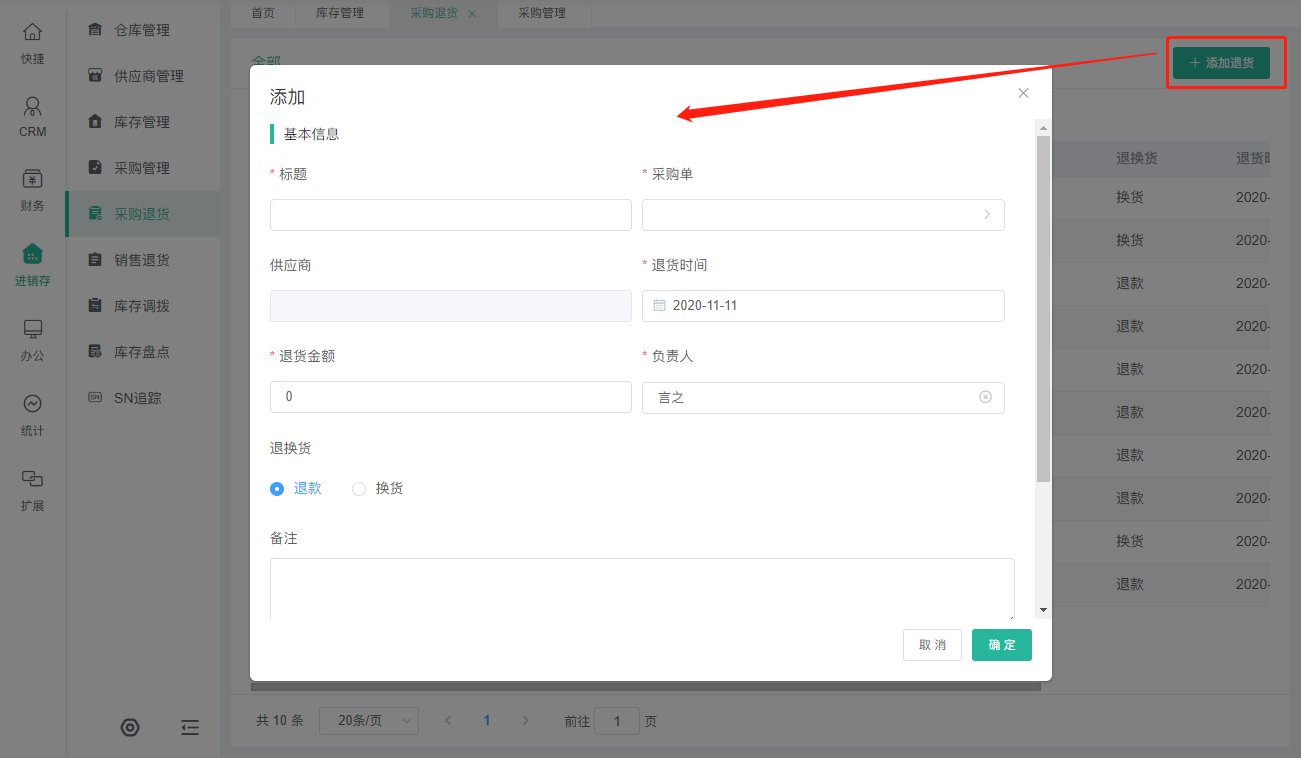Select the 换货 radio option
The width and height of the screenshot is (1301, 758).
359,489
